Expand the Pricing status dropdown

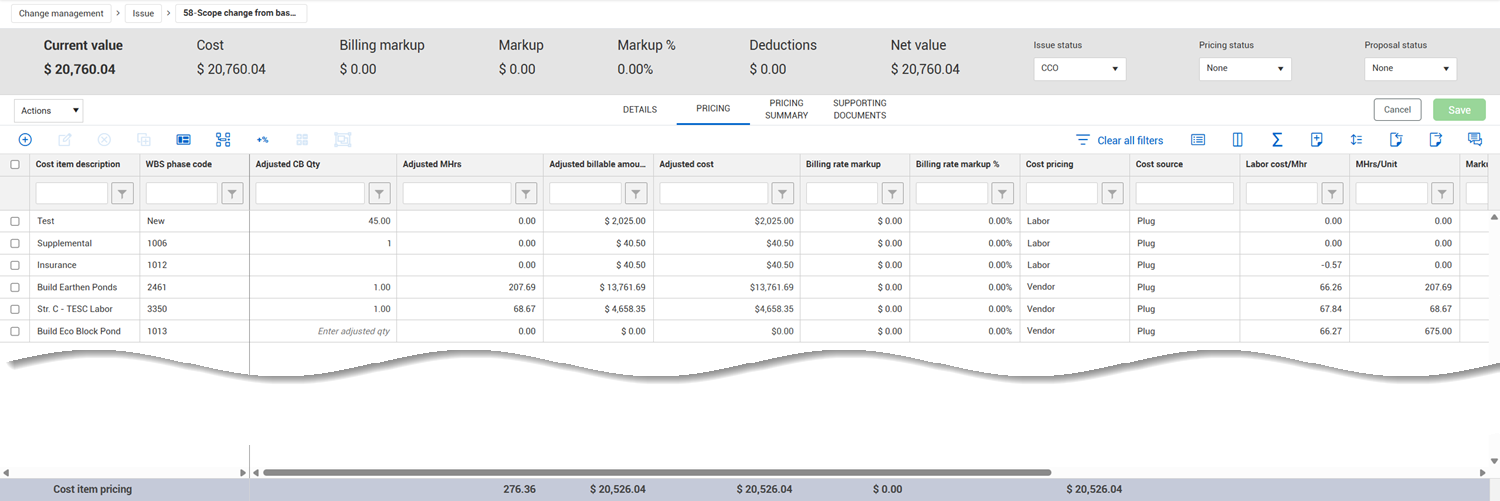pos(1244,69)
